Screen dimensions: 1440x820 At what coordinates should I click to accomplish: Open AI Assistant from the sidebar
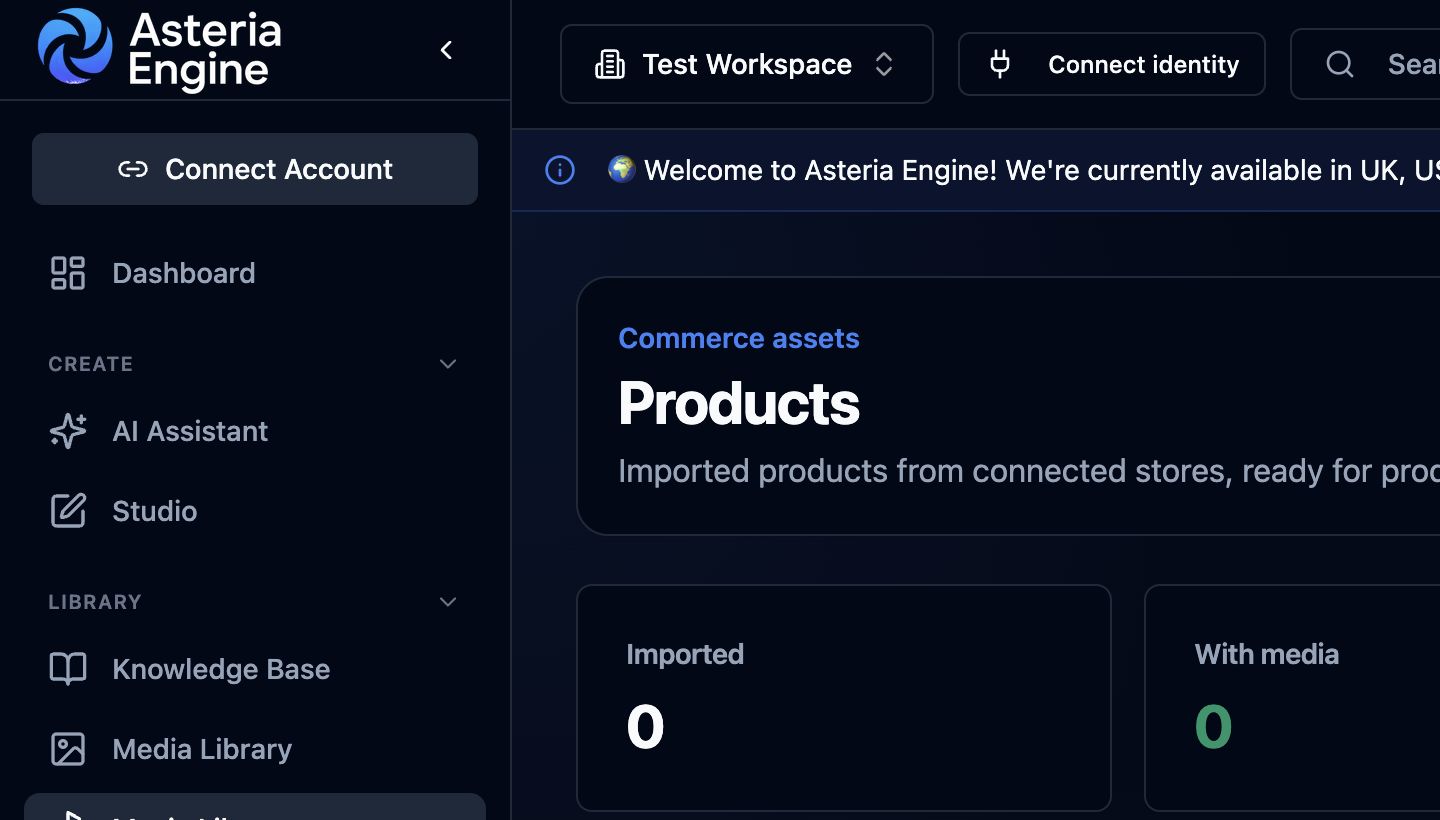click(255, 431)
